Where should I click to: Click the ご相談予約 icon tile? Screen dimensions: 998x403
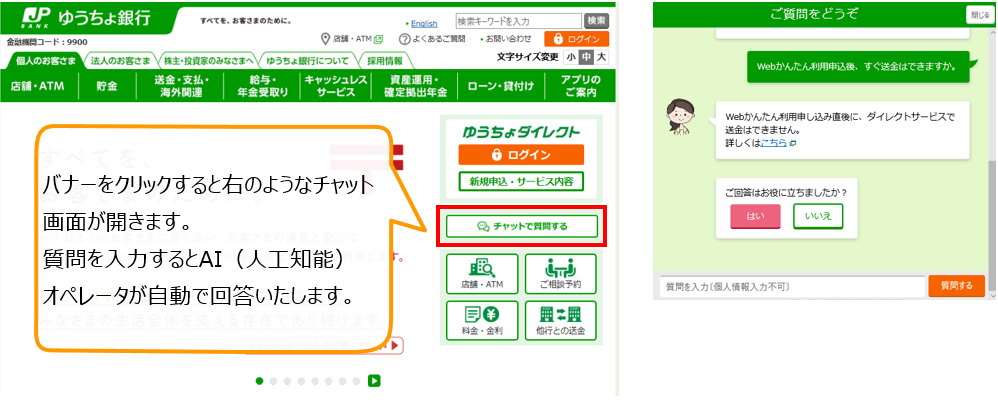point(561,274)
